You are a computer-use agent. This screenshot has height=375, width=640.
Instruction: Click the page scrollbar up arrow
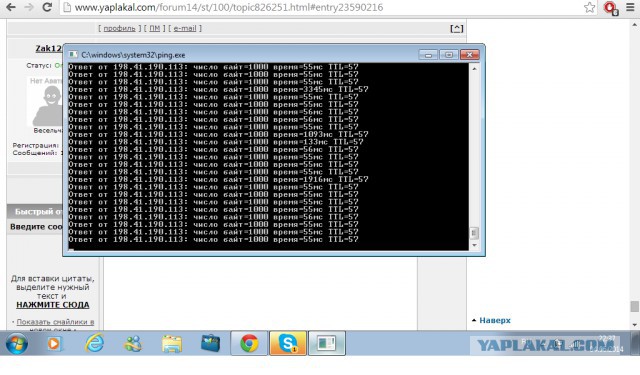coord(635,24)
